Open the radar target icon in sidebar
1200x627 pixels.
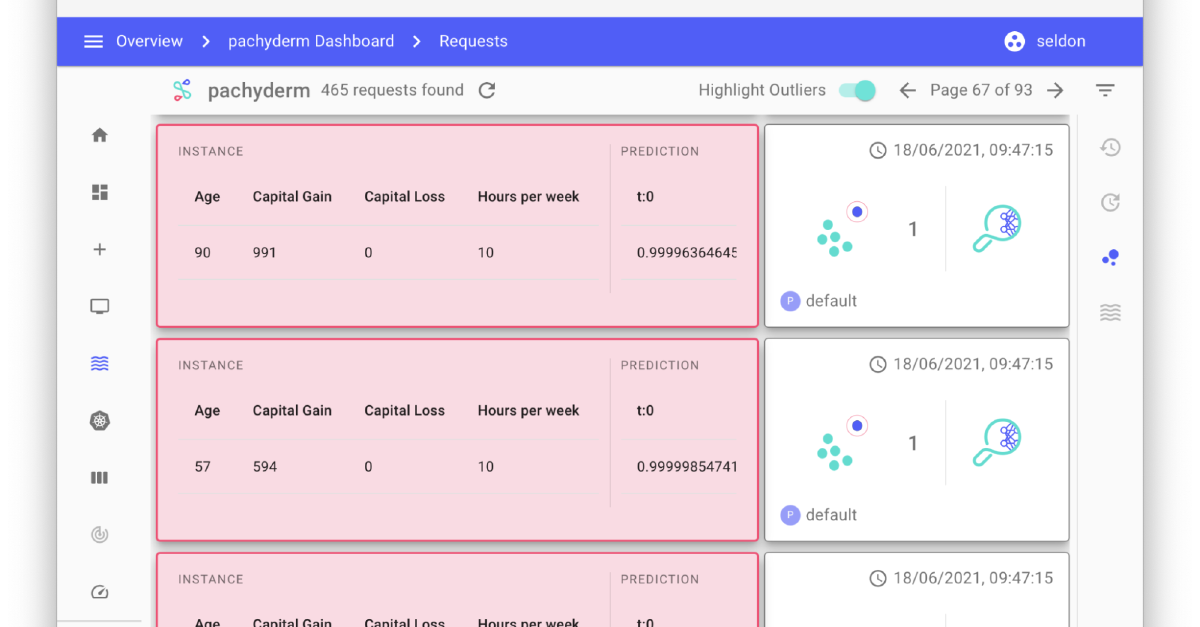pos(99,535)
